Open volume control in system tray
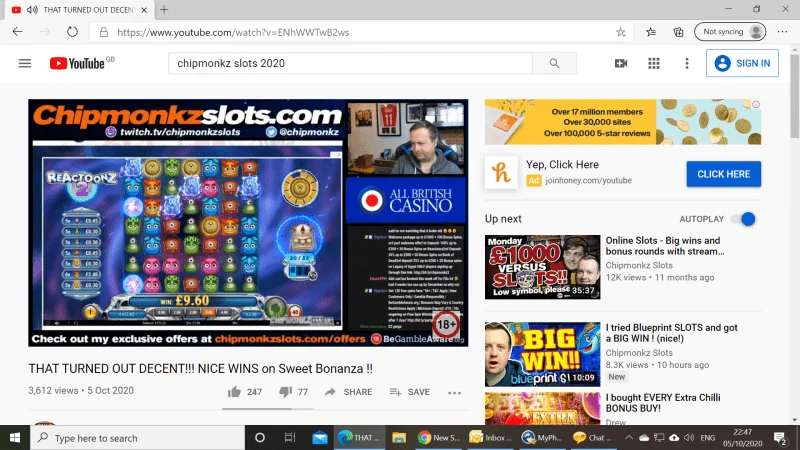 click(x=689, y=438)
